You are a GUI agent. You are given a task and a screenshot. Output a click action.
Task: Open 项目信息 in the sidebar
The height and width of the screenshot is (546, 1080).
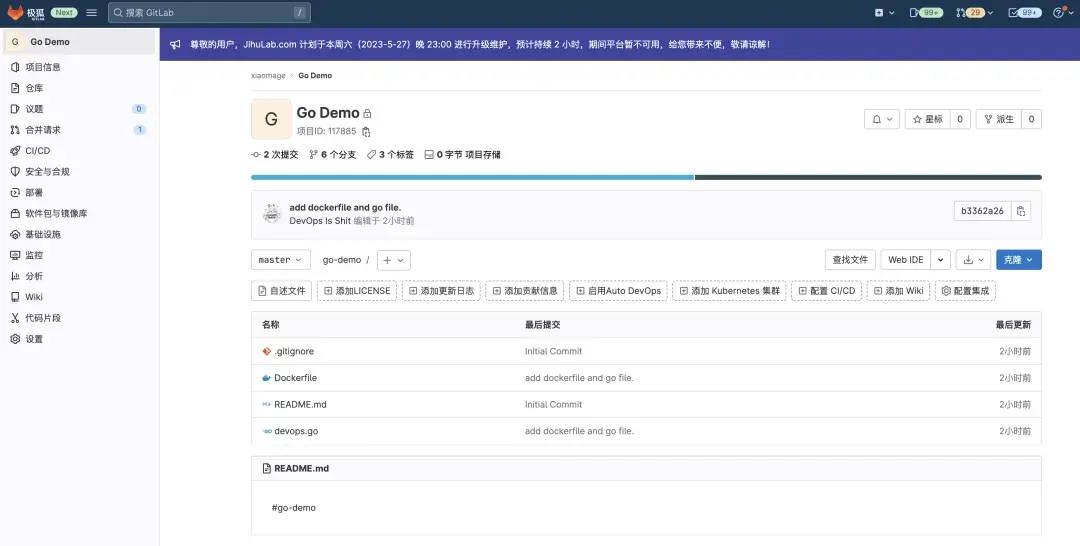click(43, 67)
